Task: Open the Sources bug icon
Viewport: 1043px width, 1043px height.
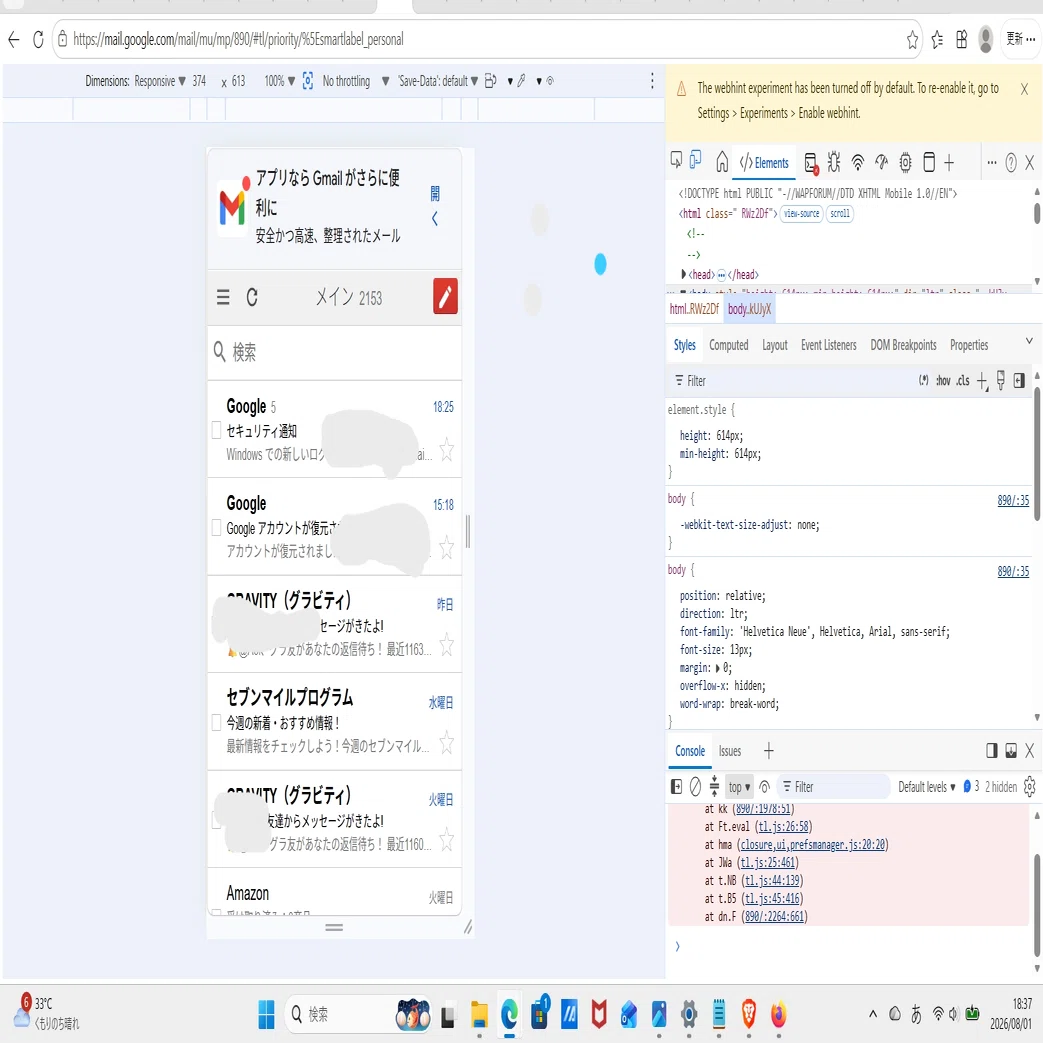Action: pyautogui.click(x=833, y=162)
